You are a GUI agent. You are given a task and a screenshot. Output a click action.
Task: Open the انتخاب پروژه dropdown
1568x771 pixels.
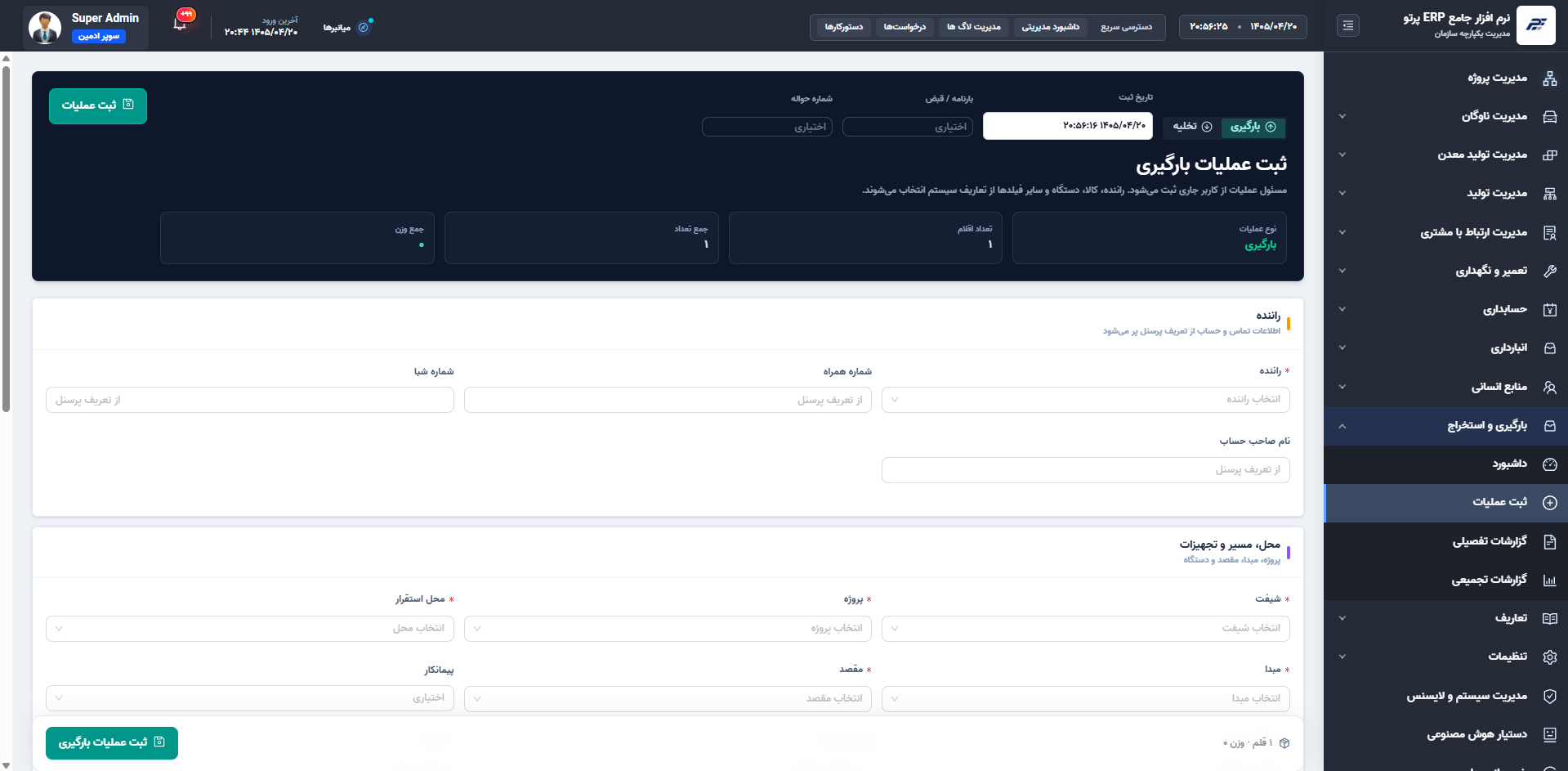point(668,629)
